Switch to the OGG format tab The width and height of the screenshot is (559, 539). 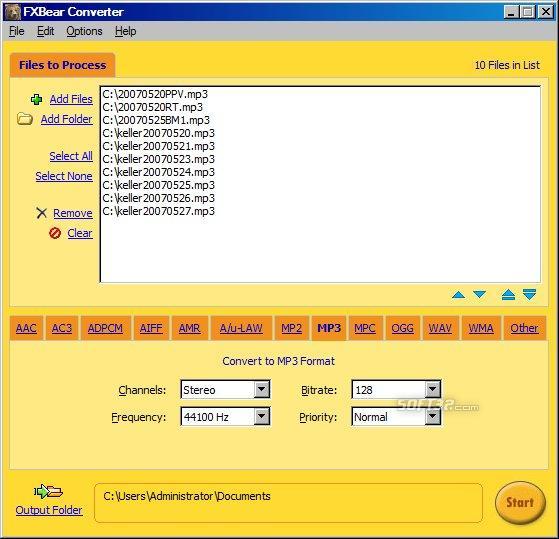tap(403, 328)
